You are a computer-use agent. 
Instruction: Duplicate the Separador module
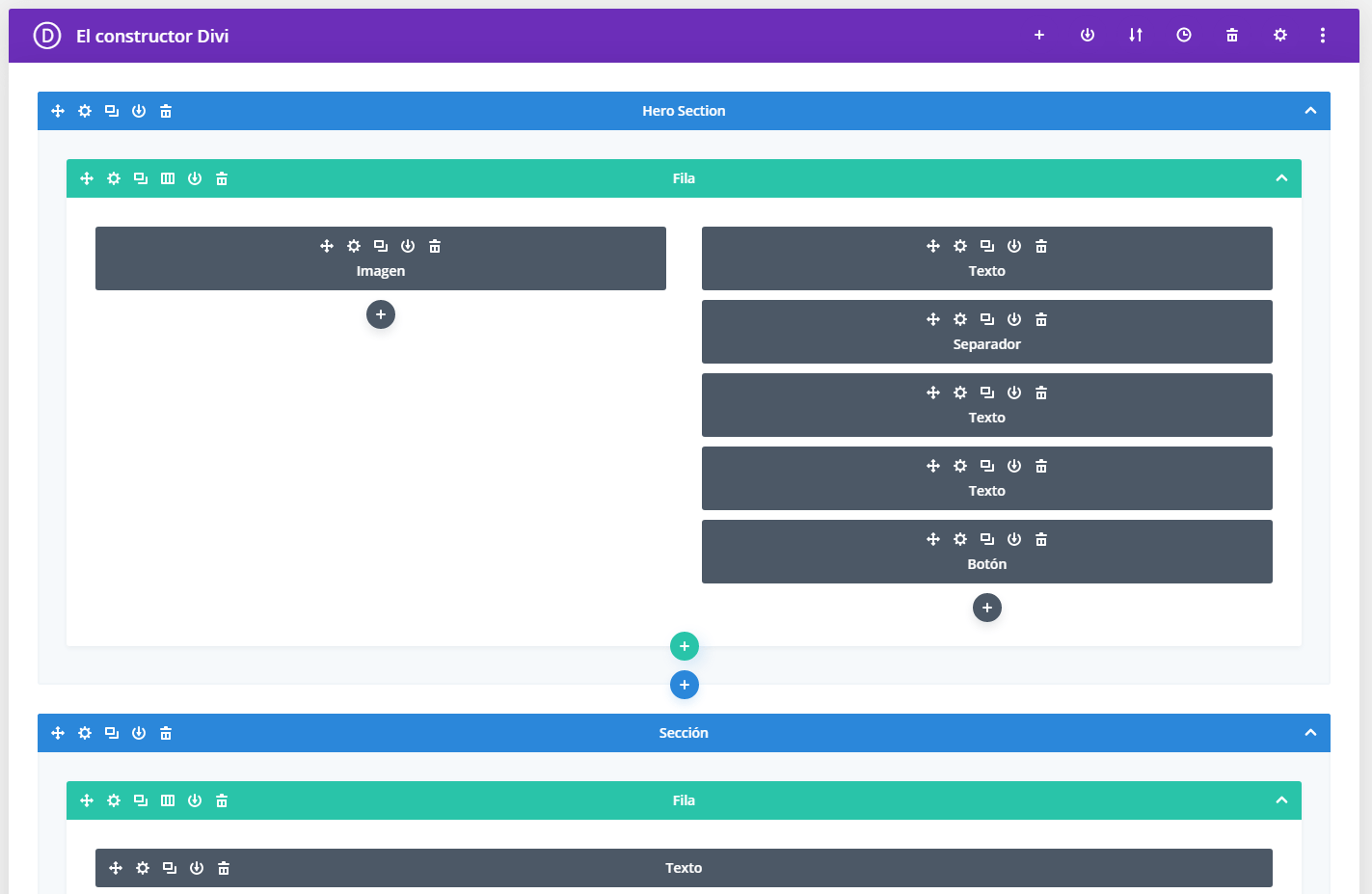point(987,319)
